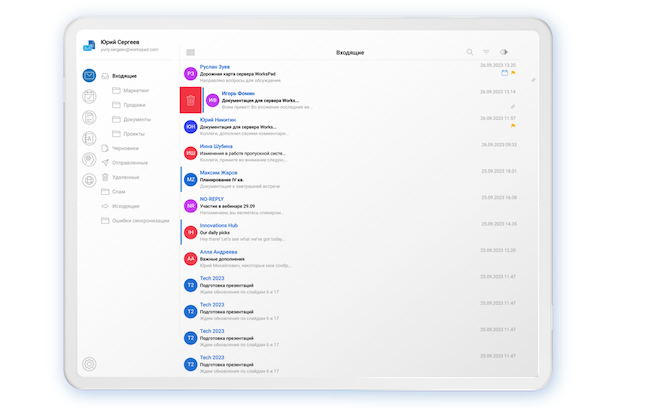This screenshot has width=650, height=408.
Task: Open the Contacts address book icon
Action: click(x=89, y=138)
